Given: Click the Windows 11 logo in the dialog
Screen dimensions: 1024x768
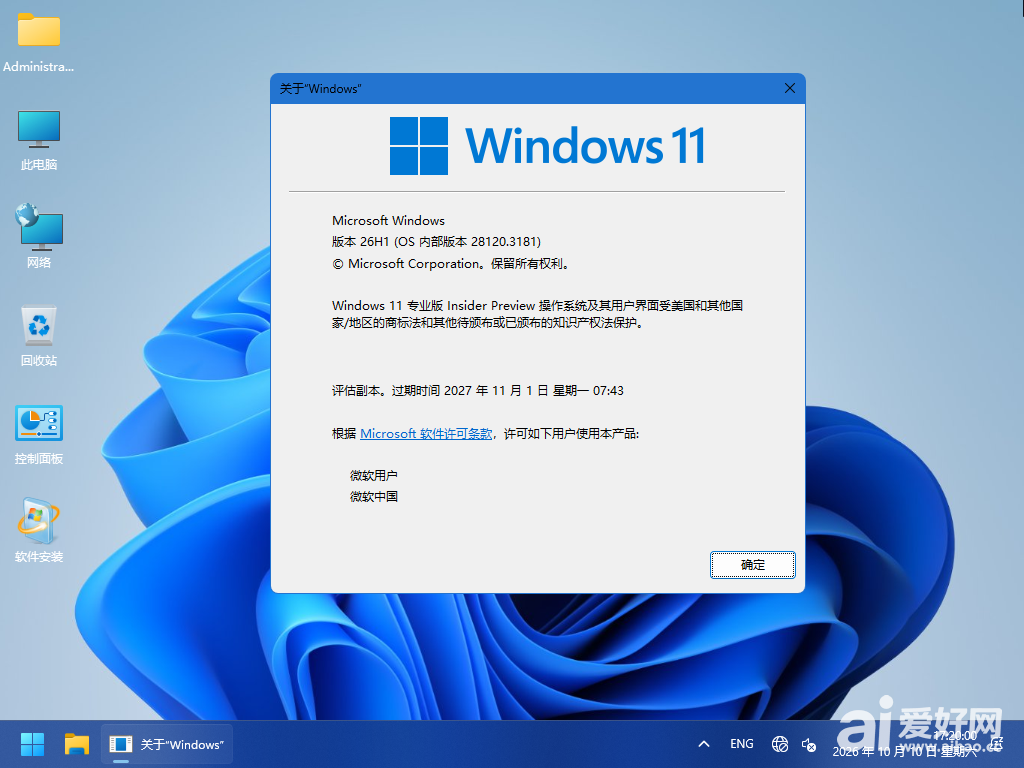Looking at the screenshot, I should point(547,146).
